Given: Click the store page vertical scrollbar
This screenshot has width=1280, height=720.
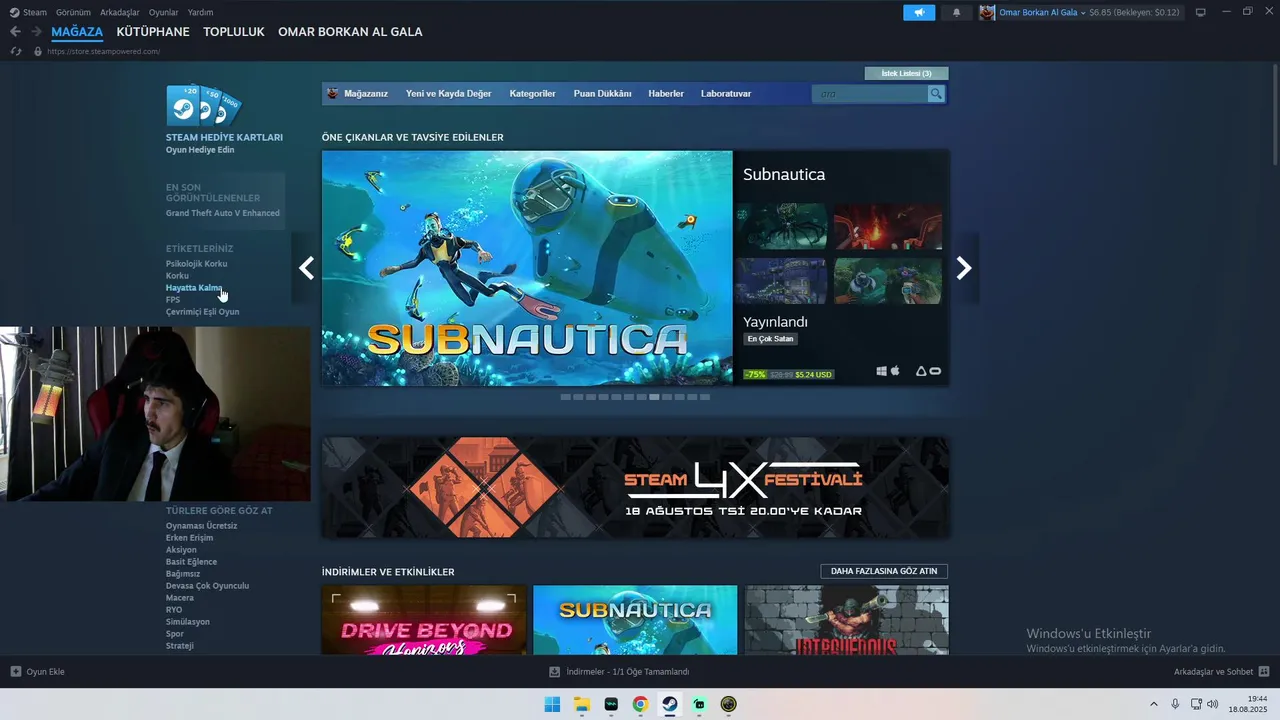Looking at the screenshot, I should (x=1274, y=115).
